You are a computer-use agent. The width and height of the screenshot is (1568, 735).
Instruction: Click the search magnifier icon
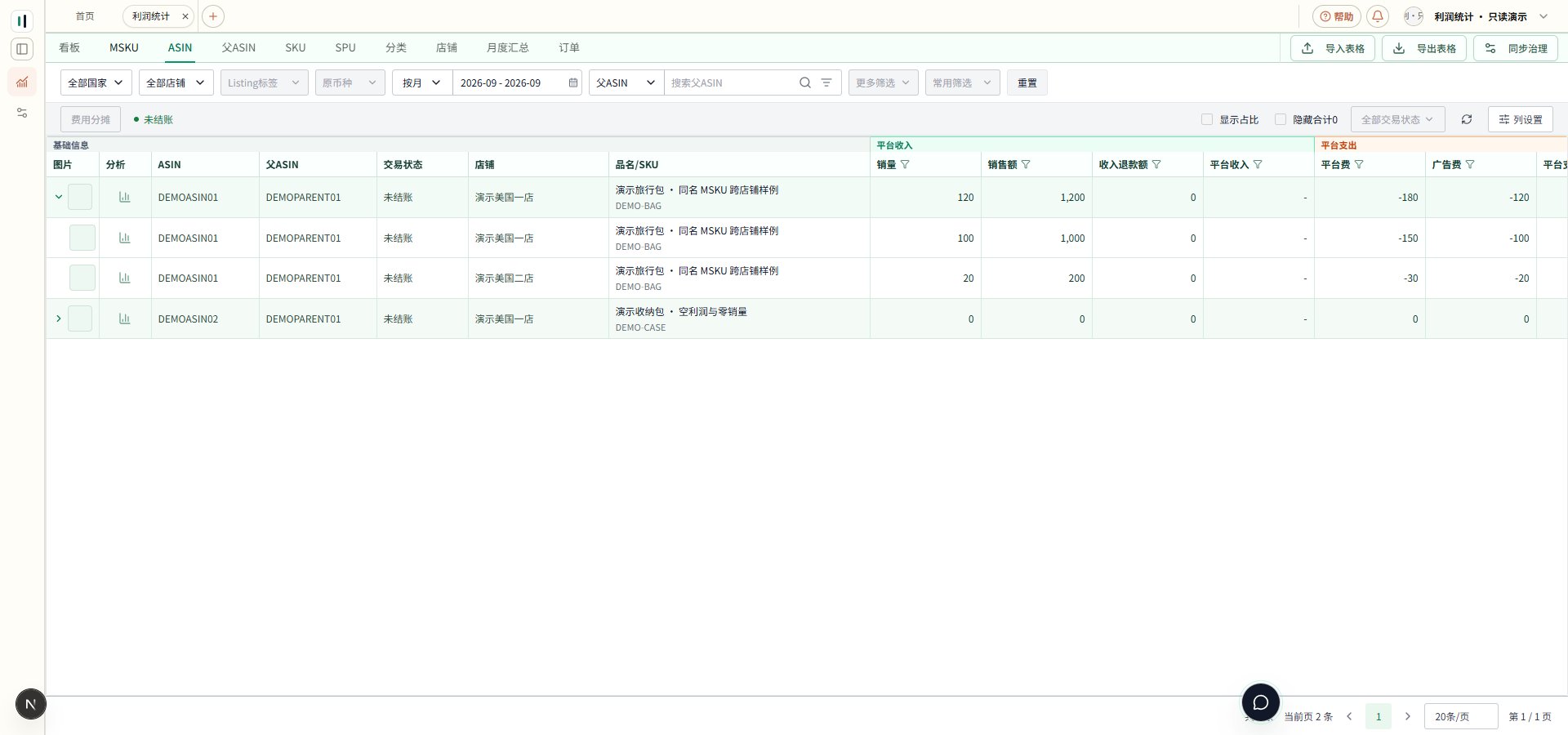tap(805, 82)
